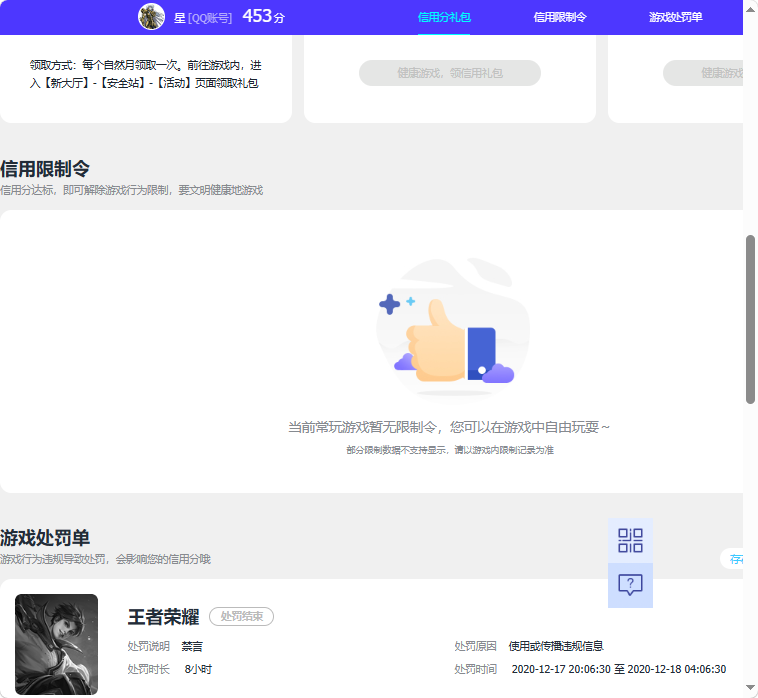Screen dimensions: 758x698
Task: Click the 使用或传播违规信息 penalty reason
Action: tap(556, 646)
